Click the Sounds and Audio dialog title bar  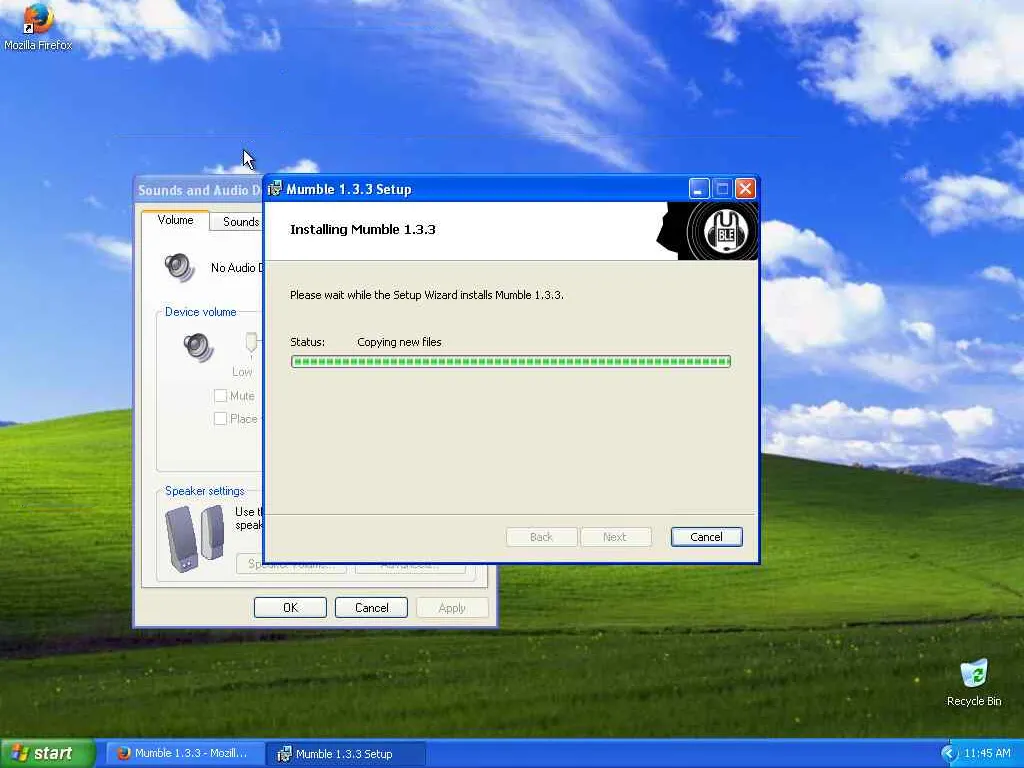click(x=199, y=190)
